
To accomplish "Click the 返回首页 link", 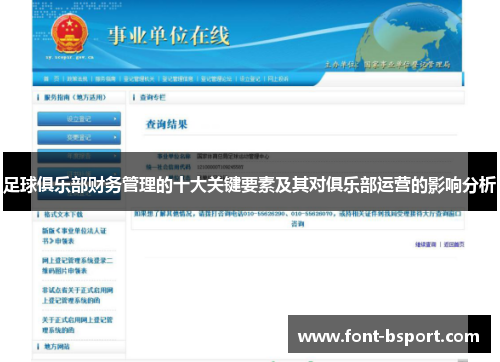I will click(454, 244).
